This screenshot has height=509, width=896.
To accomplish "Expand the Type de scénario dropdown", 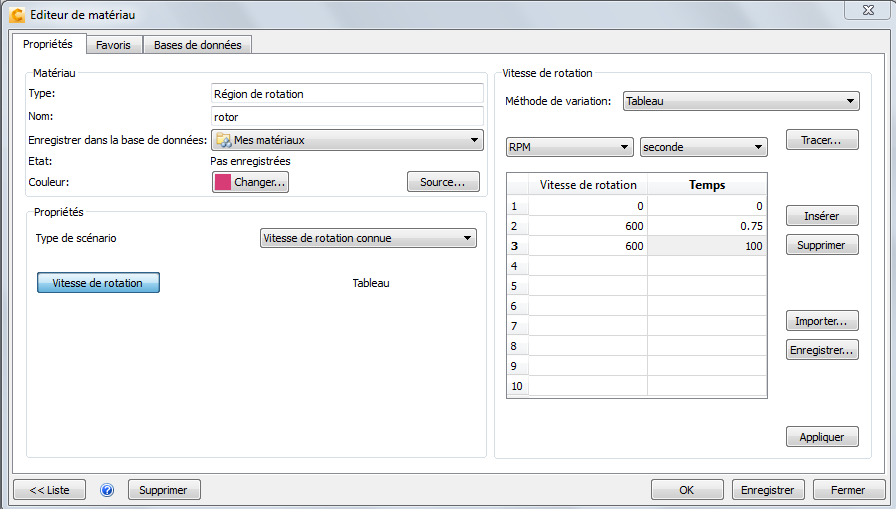I will coord(368,238).
